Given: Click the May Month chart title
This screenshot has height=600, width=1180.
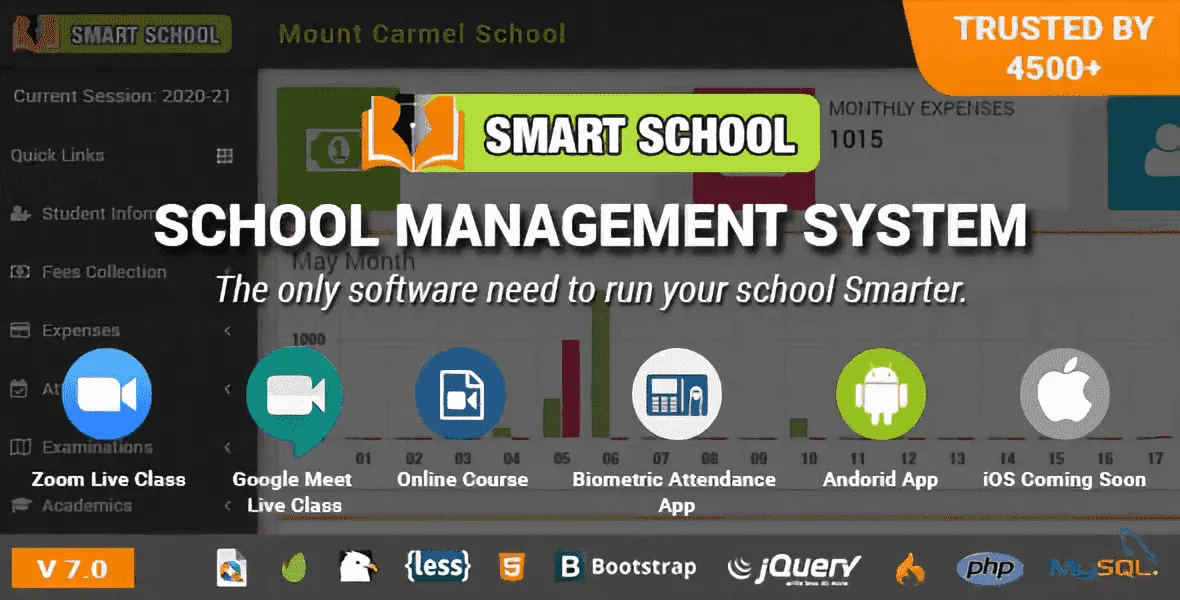Looking at the screenshot, I should click(x=353, y=261).
